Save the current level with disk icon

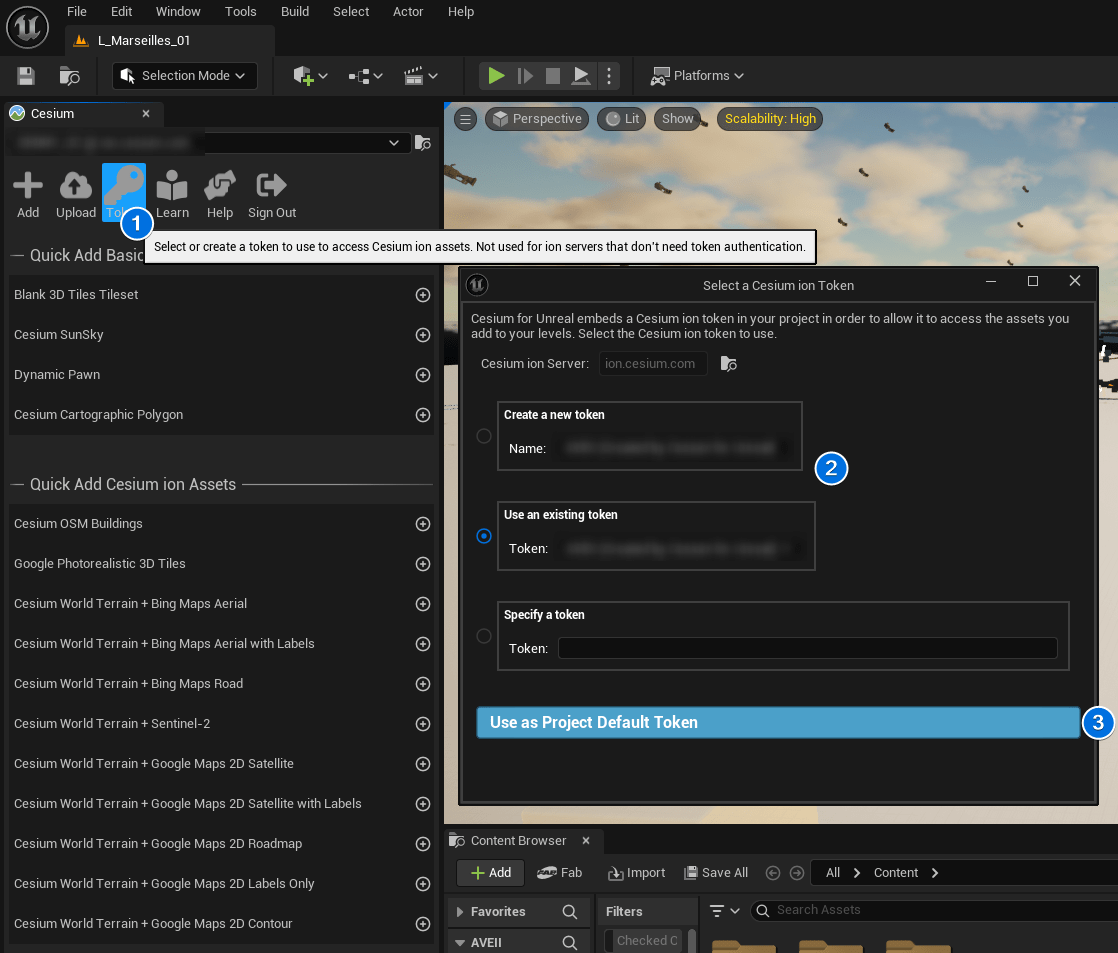coord(26,76)
